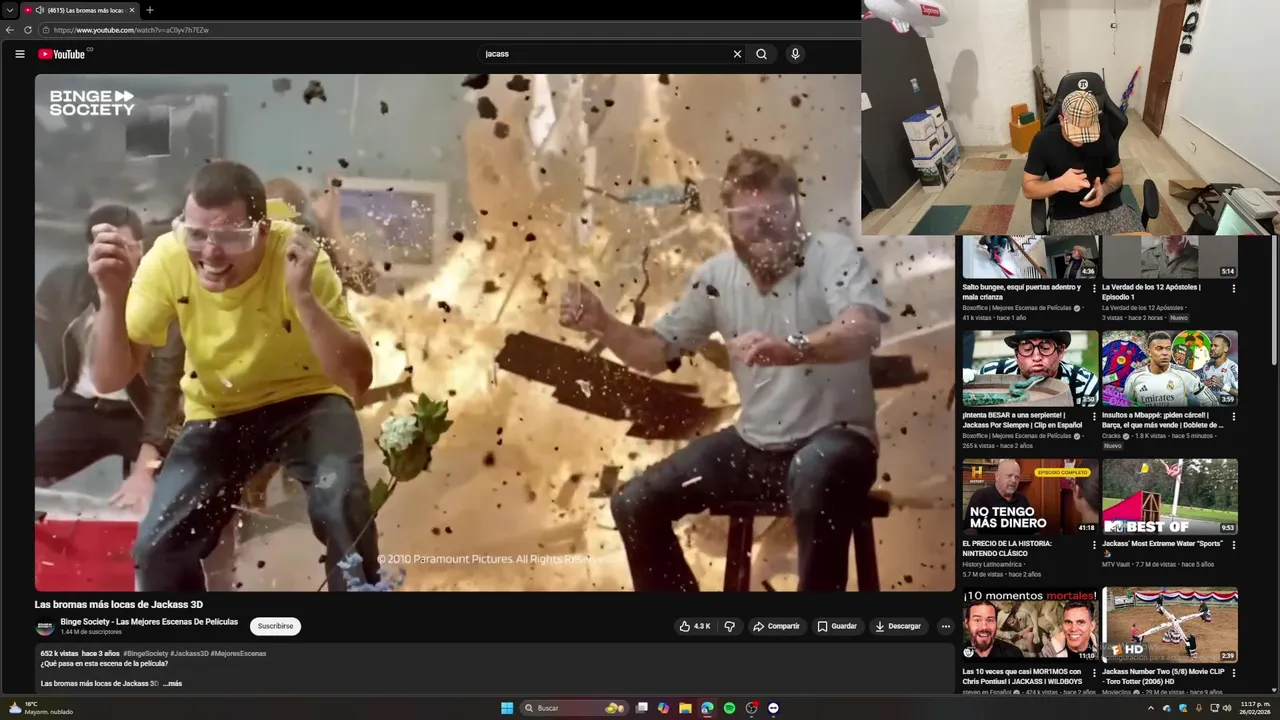
Task: Open the NO TENGO MÁS DINERO thumbnail
Action: [x=1030, y=496]
